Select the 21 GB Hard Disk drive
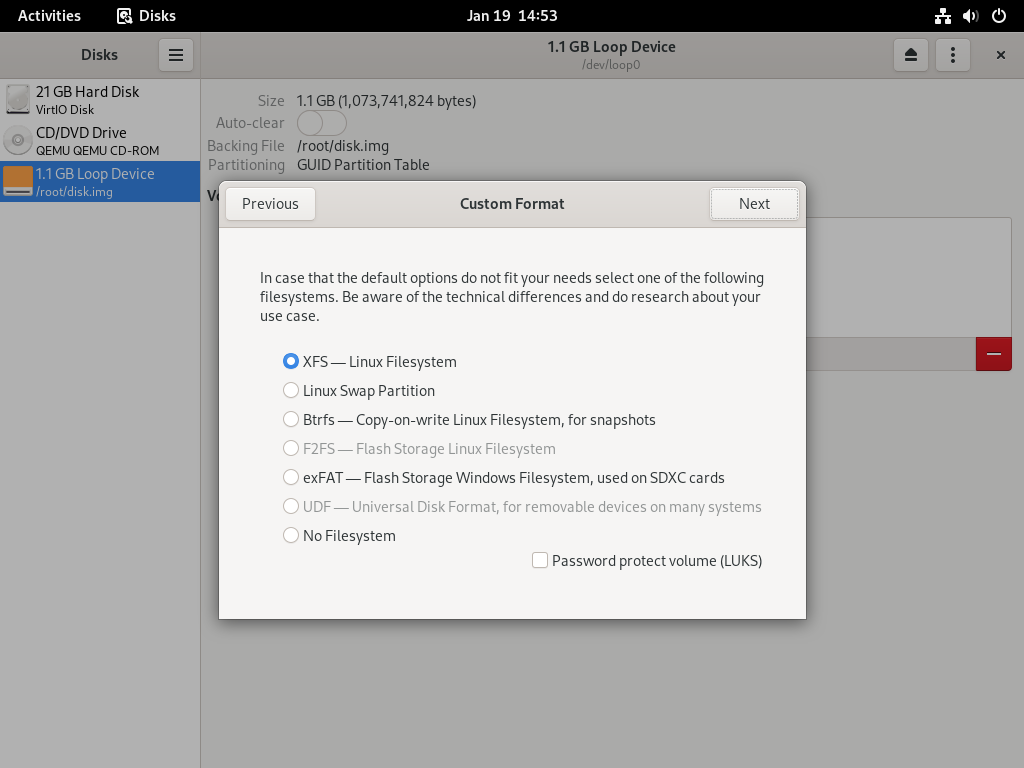Screen dimensions: 1024x768 [100, 100]
